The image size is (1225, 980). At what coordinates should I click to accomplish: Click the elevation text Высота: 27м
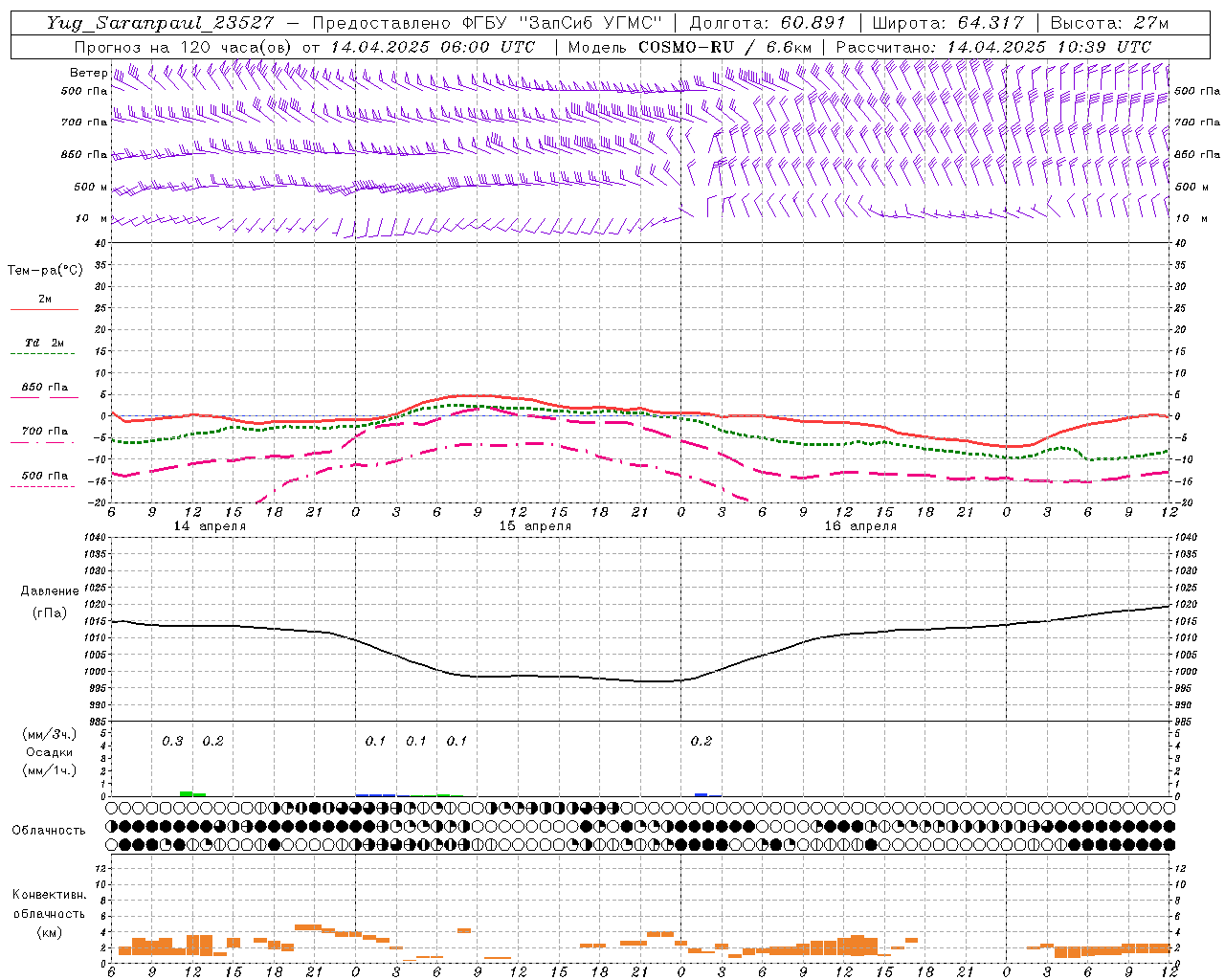(1109, 23)
